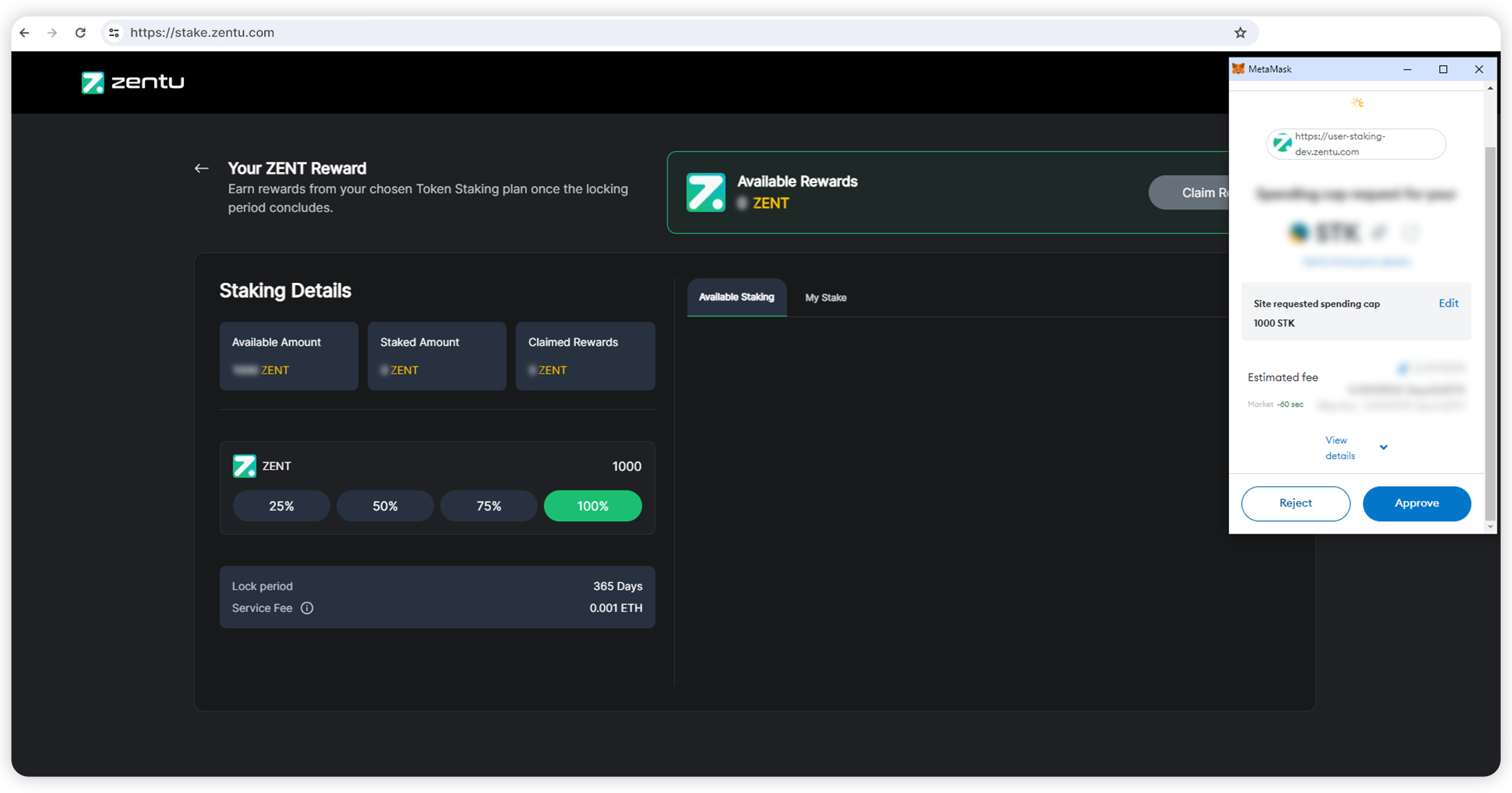Open the Available Staking tab

tap(736, 297)
